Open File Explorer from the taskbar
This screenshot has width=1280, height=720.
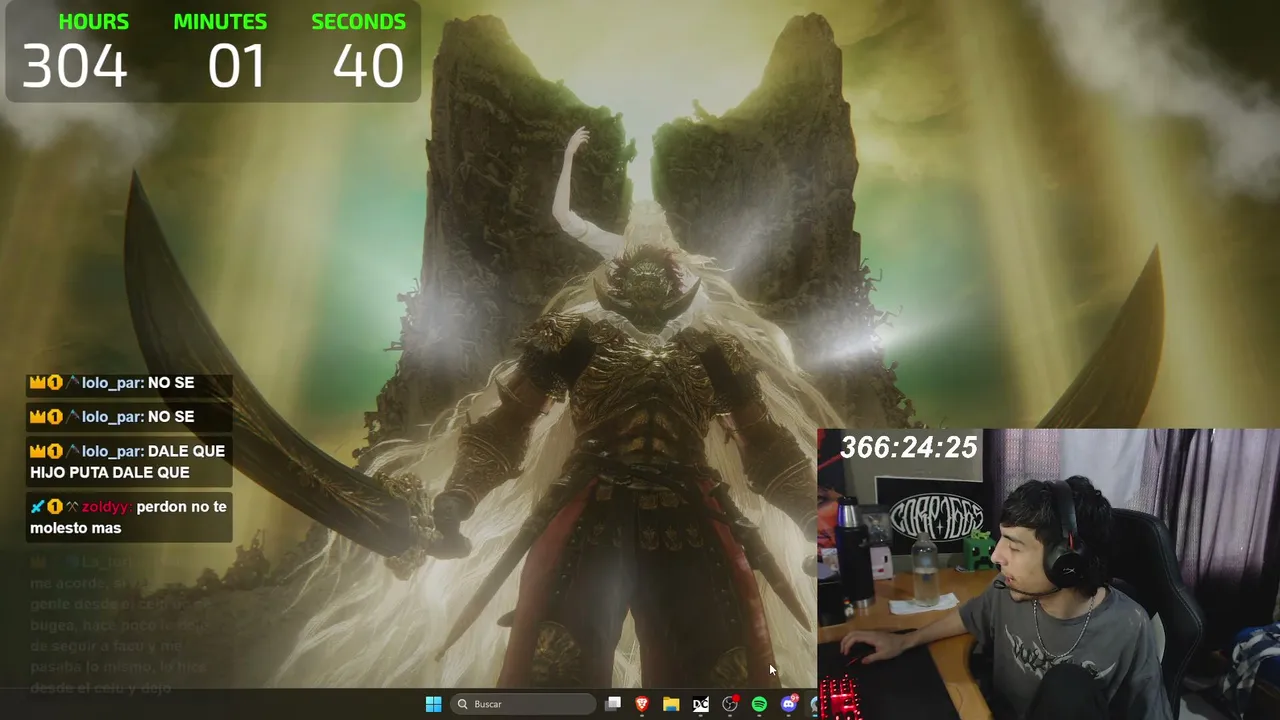[x=671, y=704]
